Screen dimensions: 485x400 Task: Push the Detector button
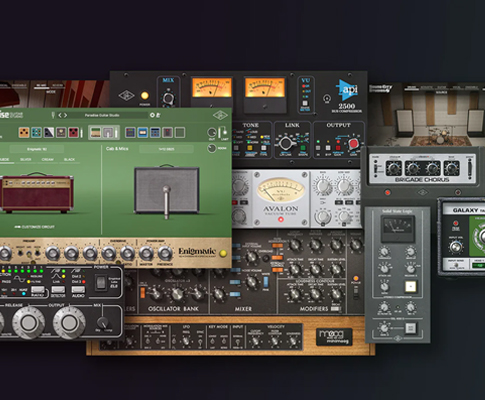[58, 291]
